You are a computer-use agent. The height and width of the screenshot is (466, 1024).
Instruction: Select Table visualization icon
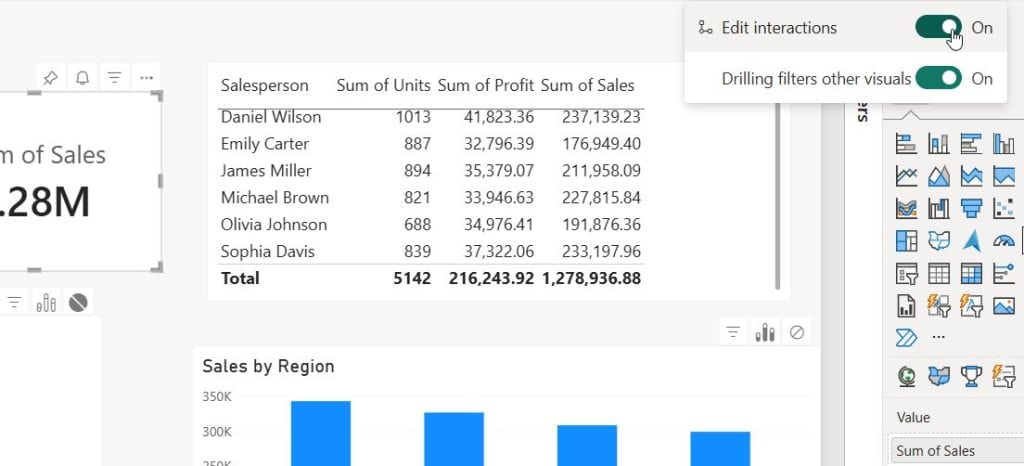[x=938, y=273]
